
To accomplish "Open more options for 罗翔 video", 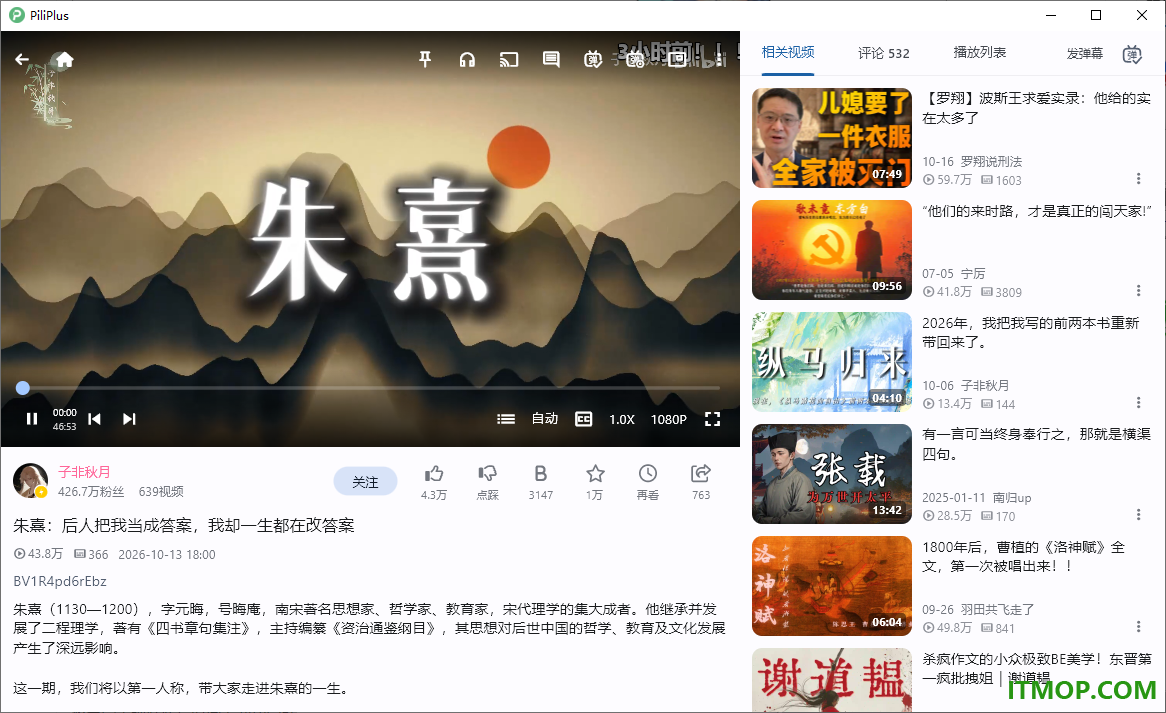I will [x=1138, y=179].
